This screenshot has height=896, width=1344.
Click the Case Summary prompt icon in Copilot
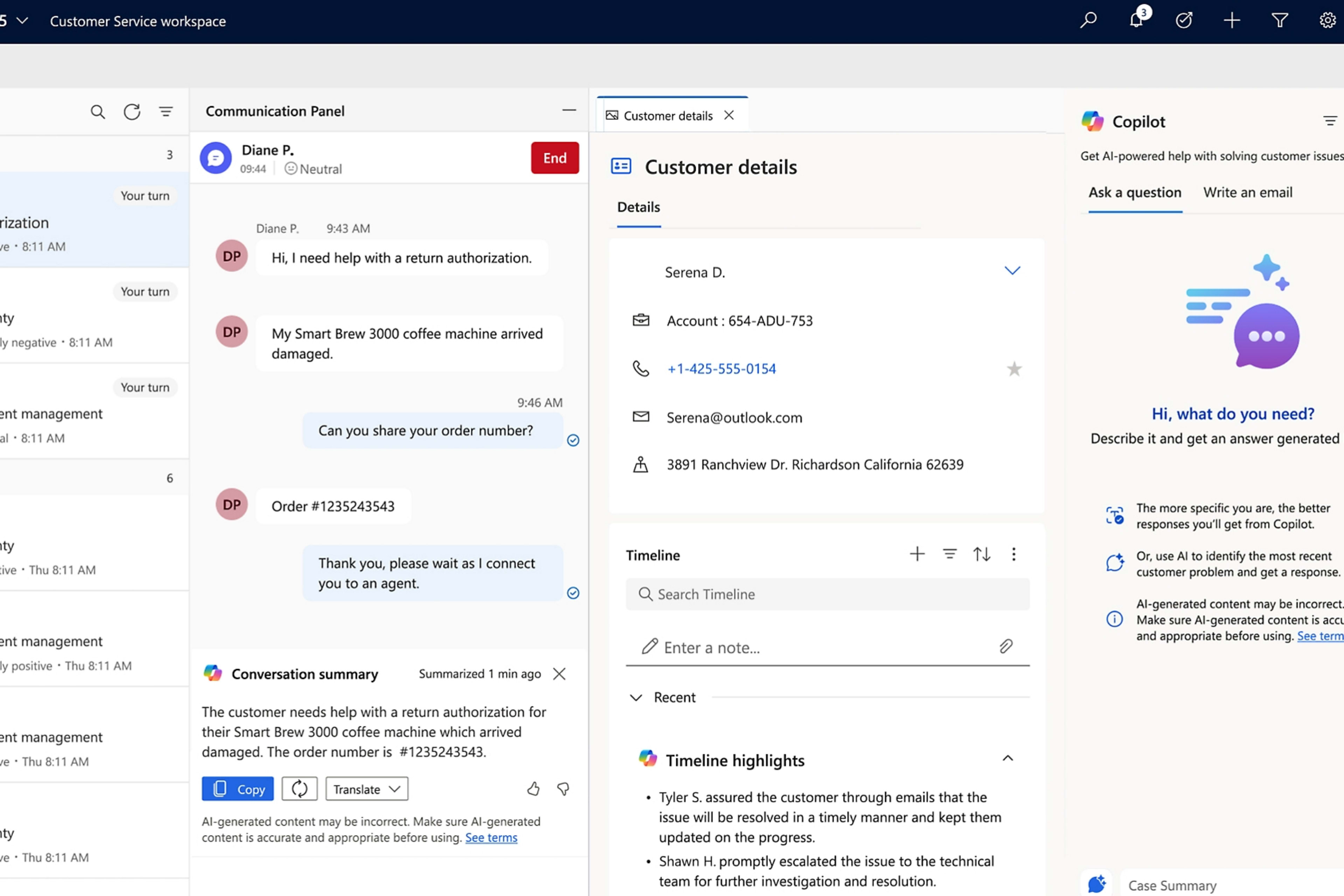[1097, 884]
